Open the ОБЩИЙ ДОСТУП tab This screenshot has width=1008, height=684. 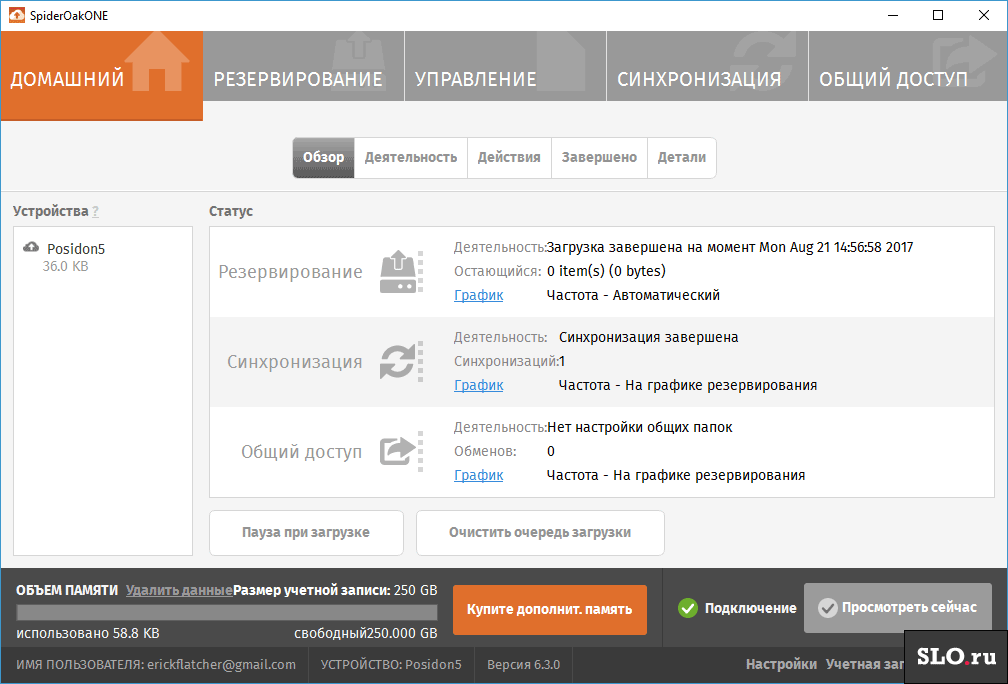pyautogui.click(x=908, y=66)
